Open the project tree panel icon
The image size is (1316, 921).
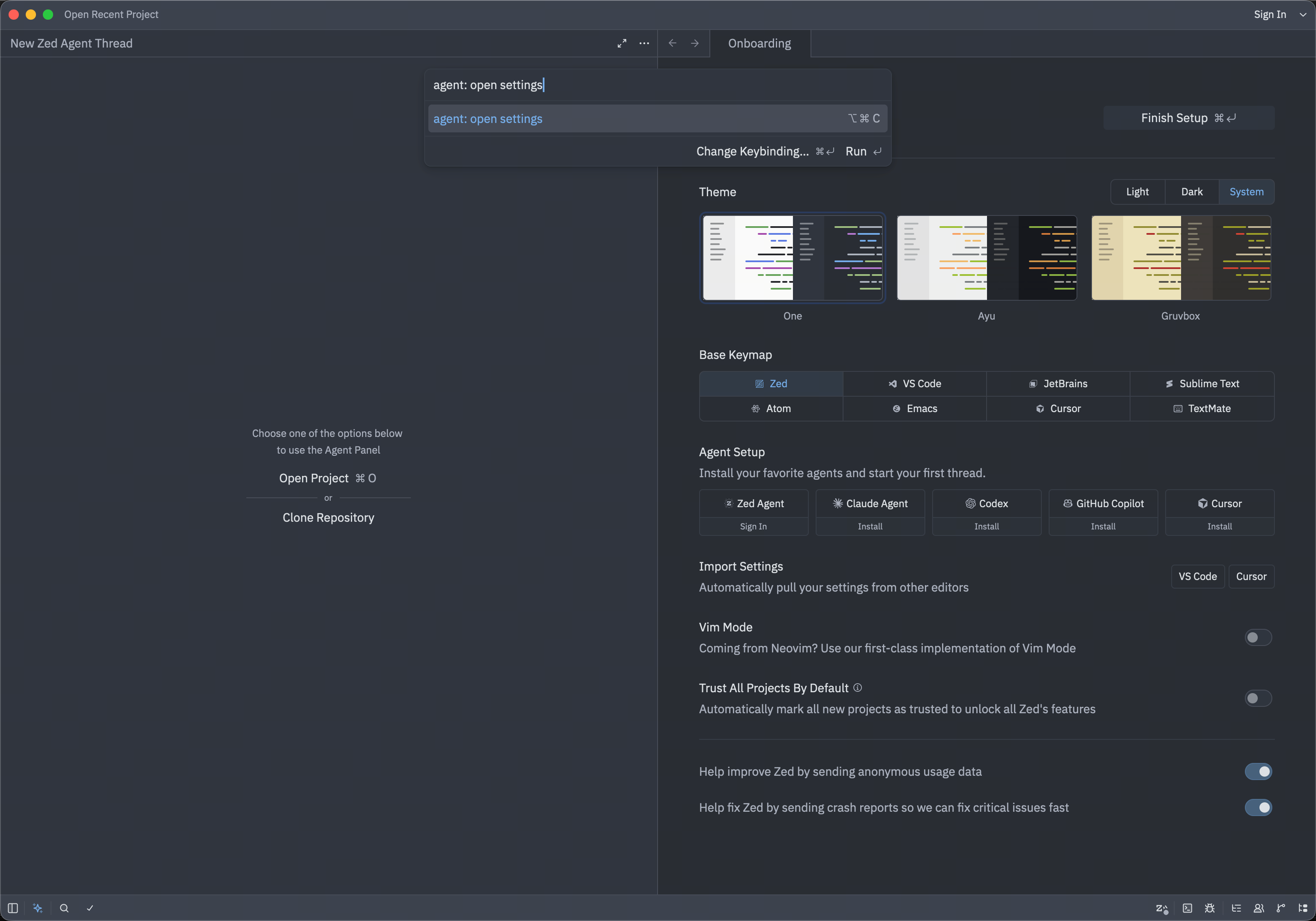[x=1302, y=908]
